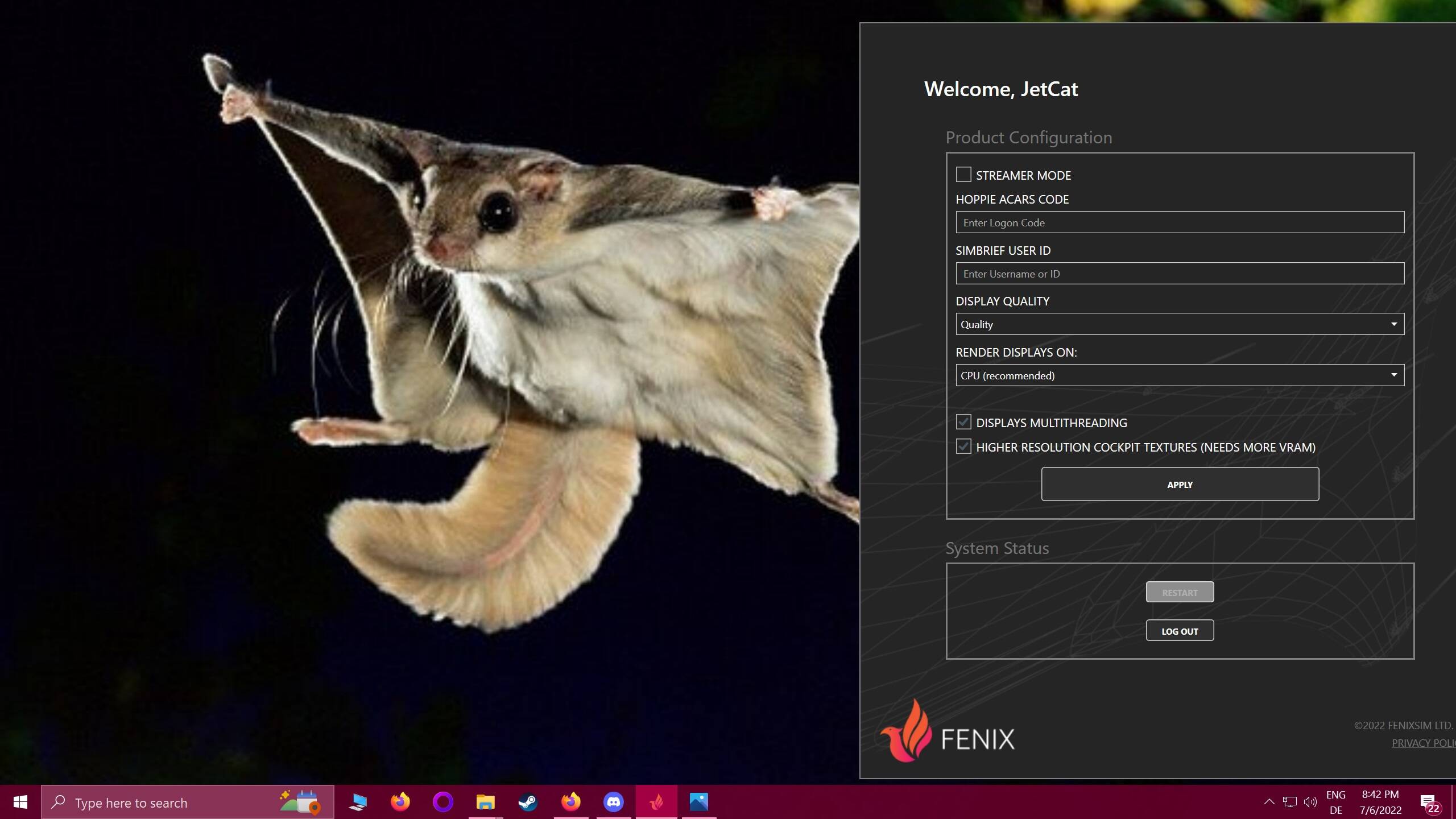Click the Log Out button
Screen dimensions: 1456x819
tap(1180, 631)
